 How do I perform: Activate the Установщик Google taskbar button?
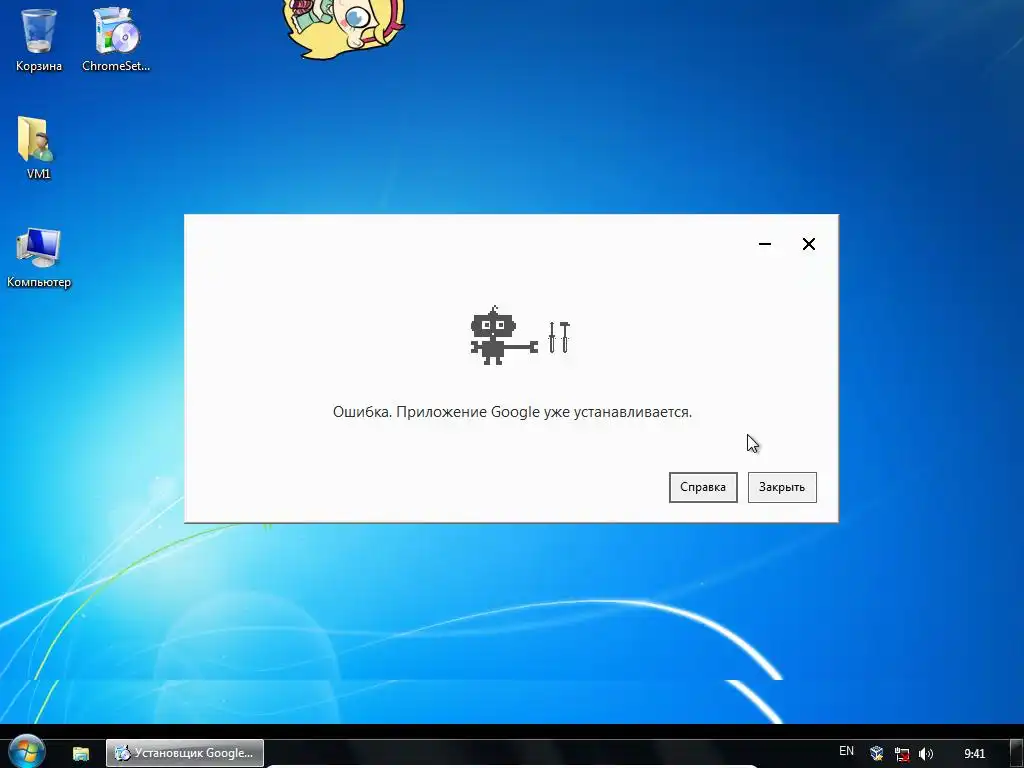pyautogui.click(x=185, y=753)
